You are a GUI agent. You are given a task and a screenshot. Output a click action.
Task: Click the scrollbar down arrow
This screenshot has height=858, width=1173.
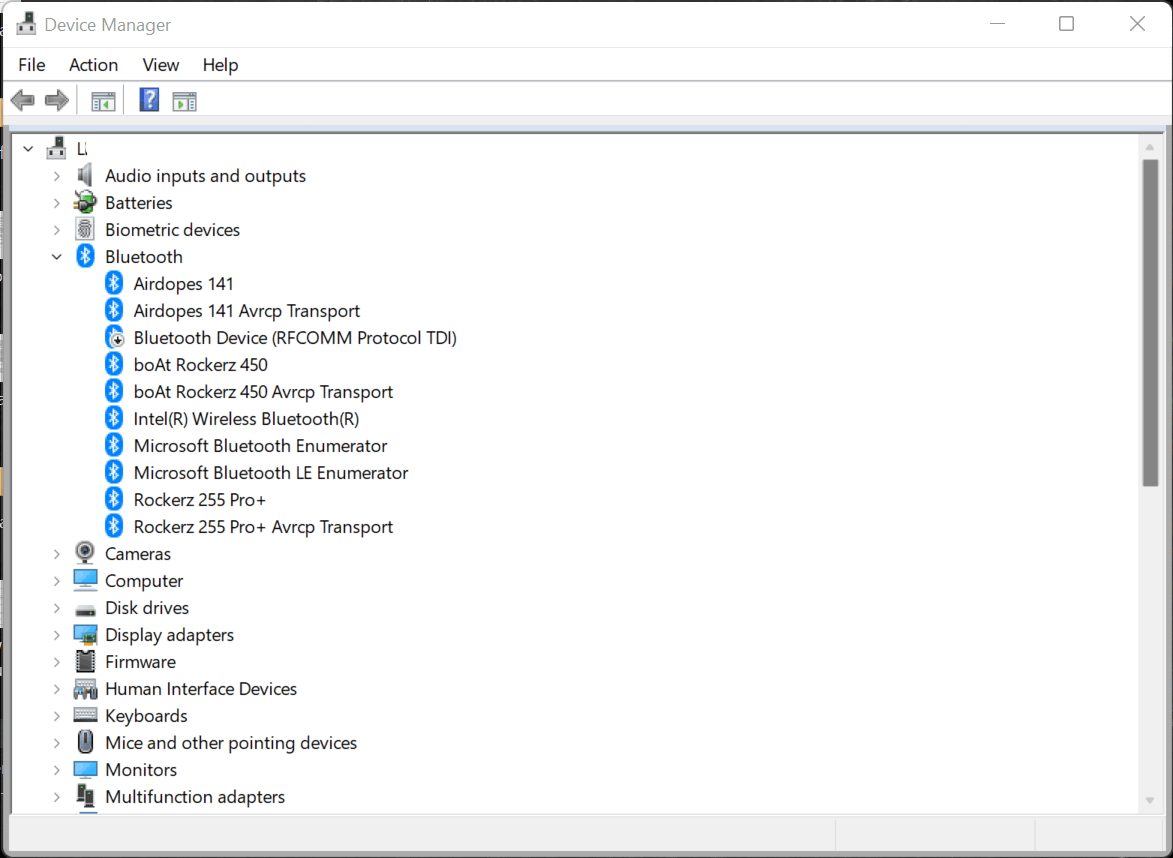pos(1150,800)
